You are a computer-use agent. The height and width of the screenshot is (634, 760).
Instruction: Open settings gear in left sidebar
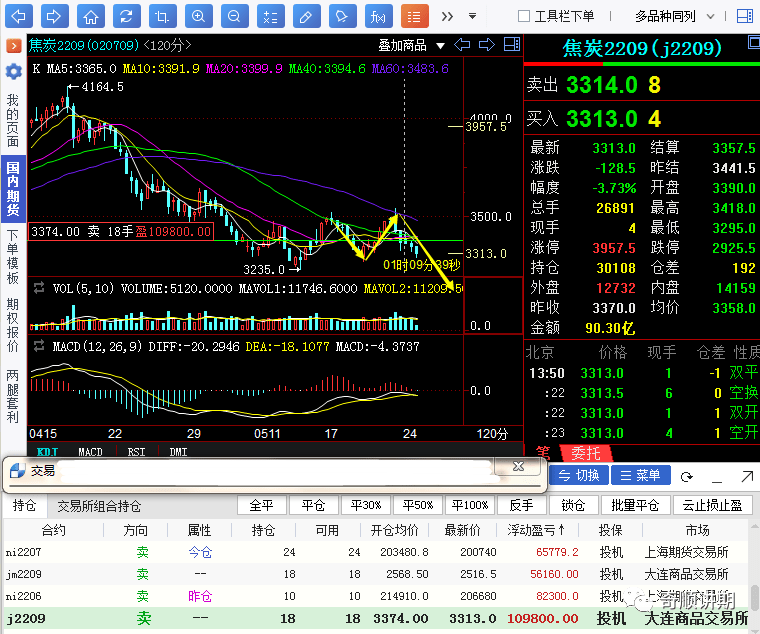[x=13, y=72]
